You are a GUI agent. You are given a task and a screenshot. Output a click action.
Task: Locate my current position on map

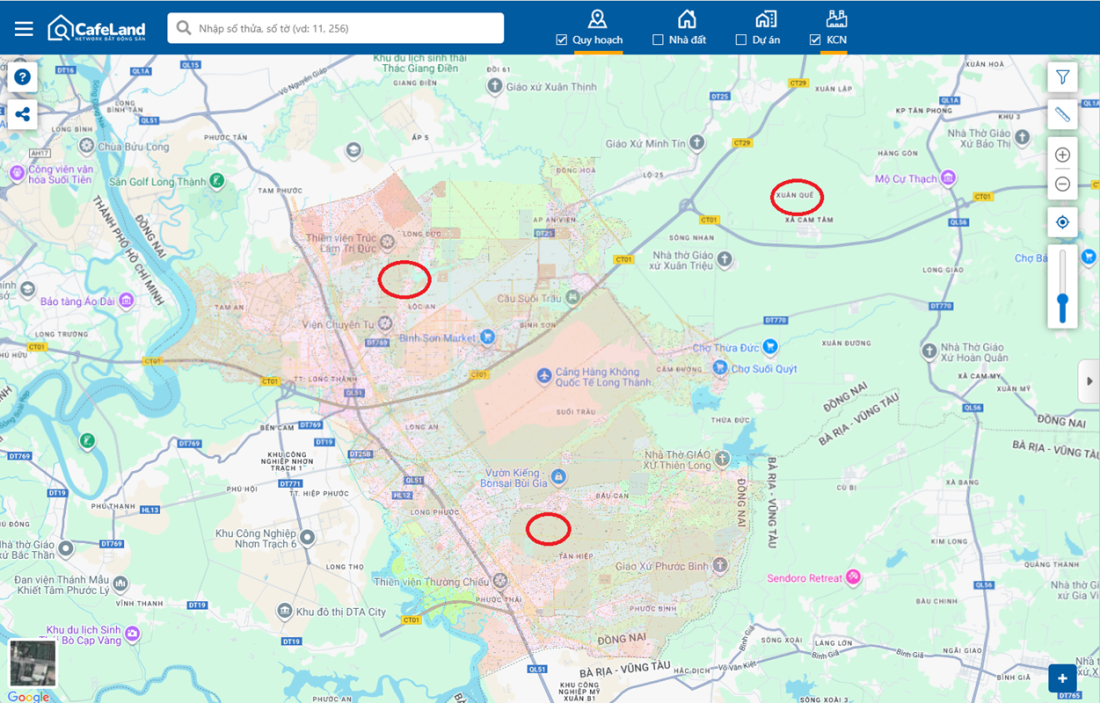1062,222
